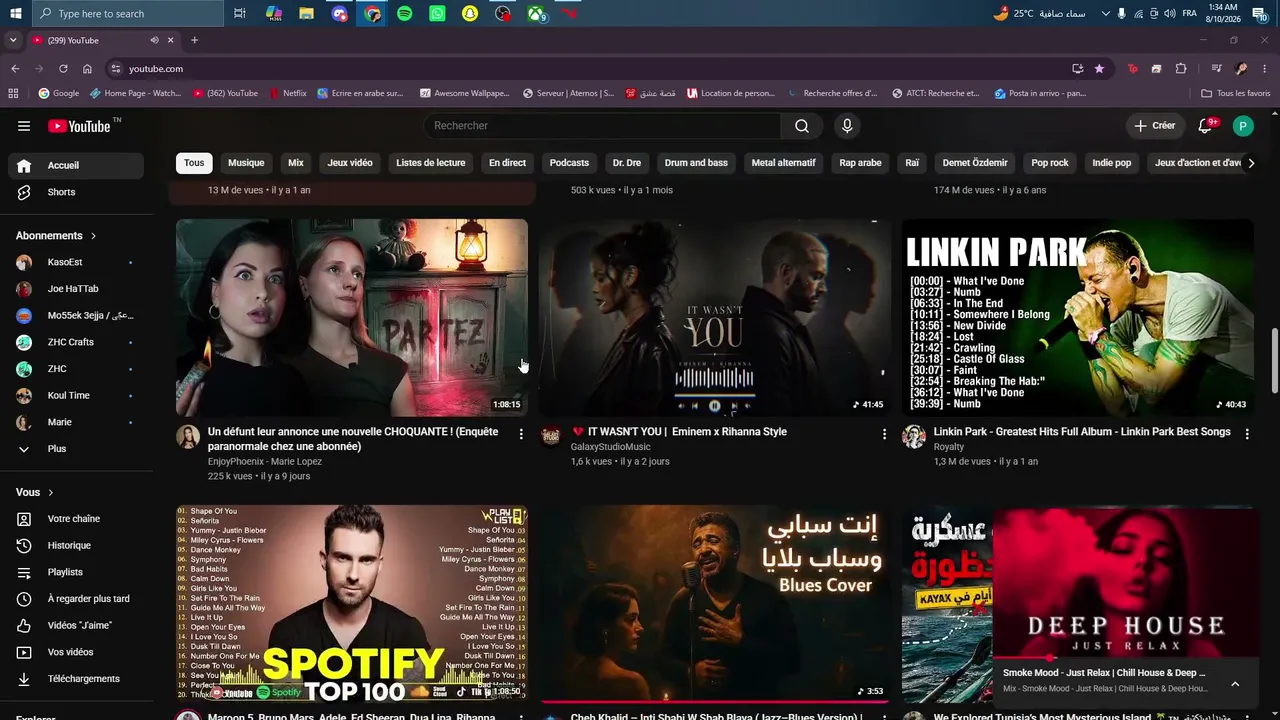Open Windows Start menu
The height and width of the screenshot is (720, 1280).
point(15,13)
